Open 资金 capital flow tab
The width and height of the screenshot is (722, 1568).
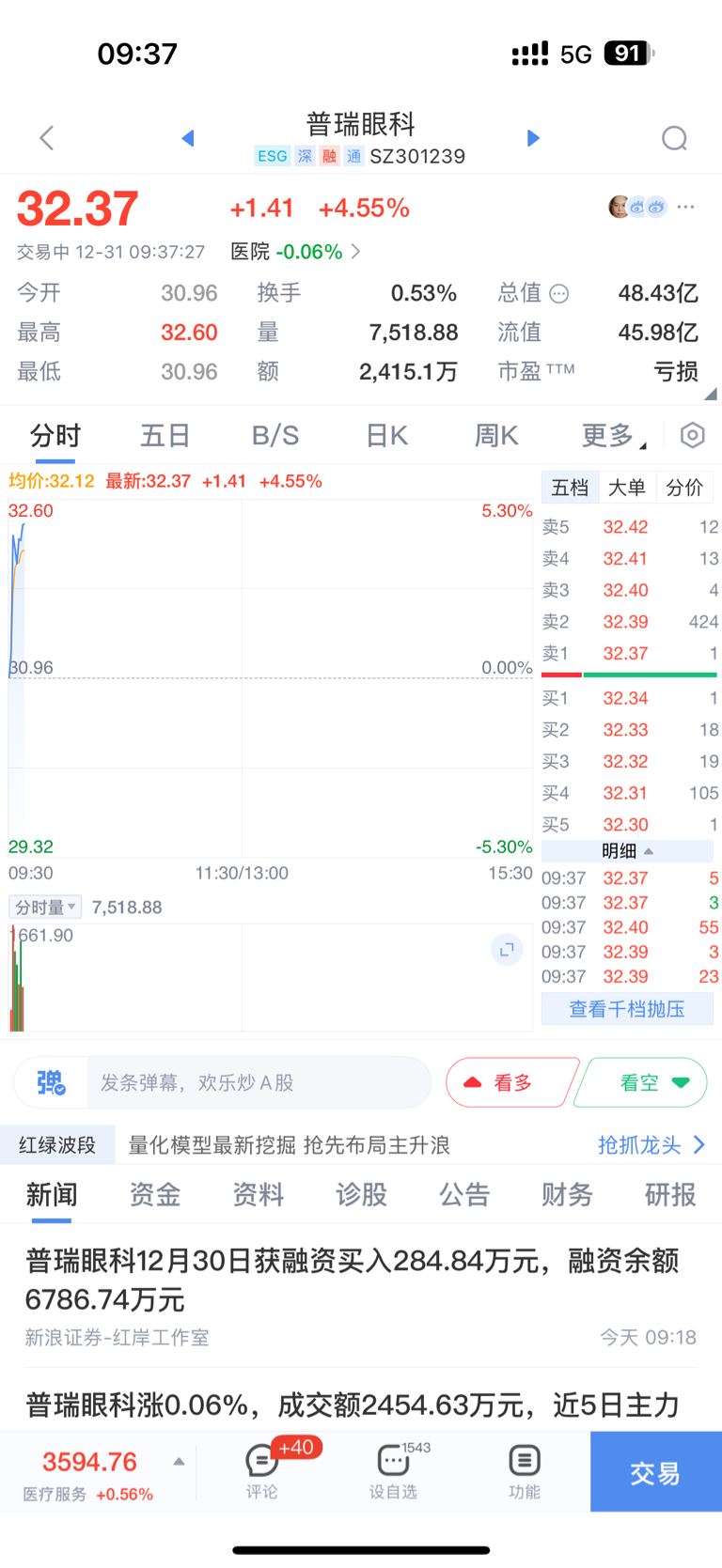tap(155, 1195)
